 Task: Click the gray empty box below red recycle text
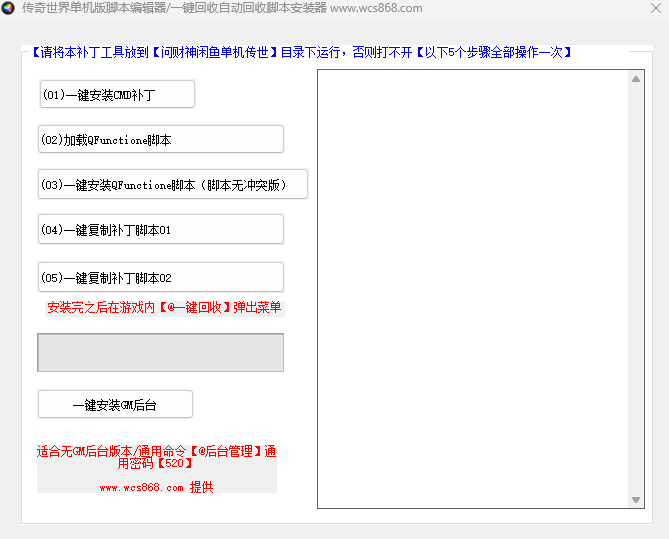pos(160,353)
